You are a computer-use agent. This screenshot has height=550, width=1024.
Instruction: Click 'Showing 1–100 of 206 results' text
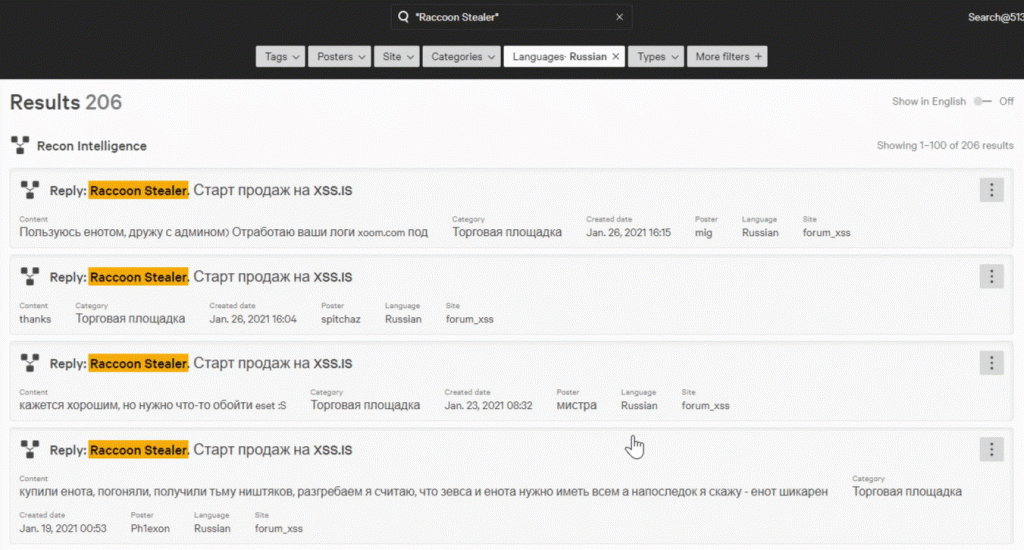pos(945,145)
